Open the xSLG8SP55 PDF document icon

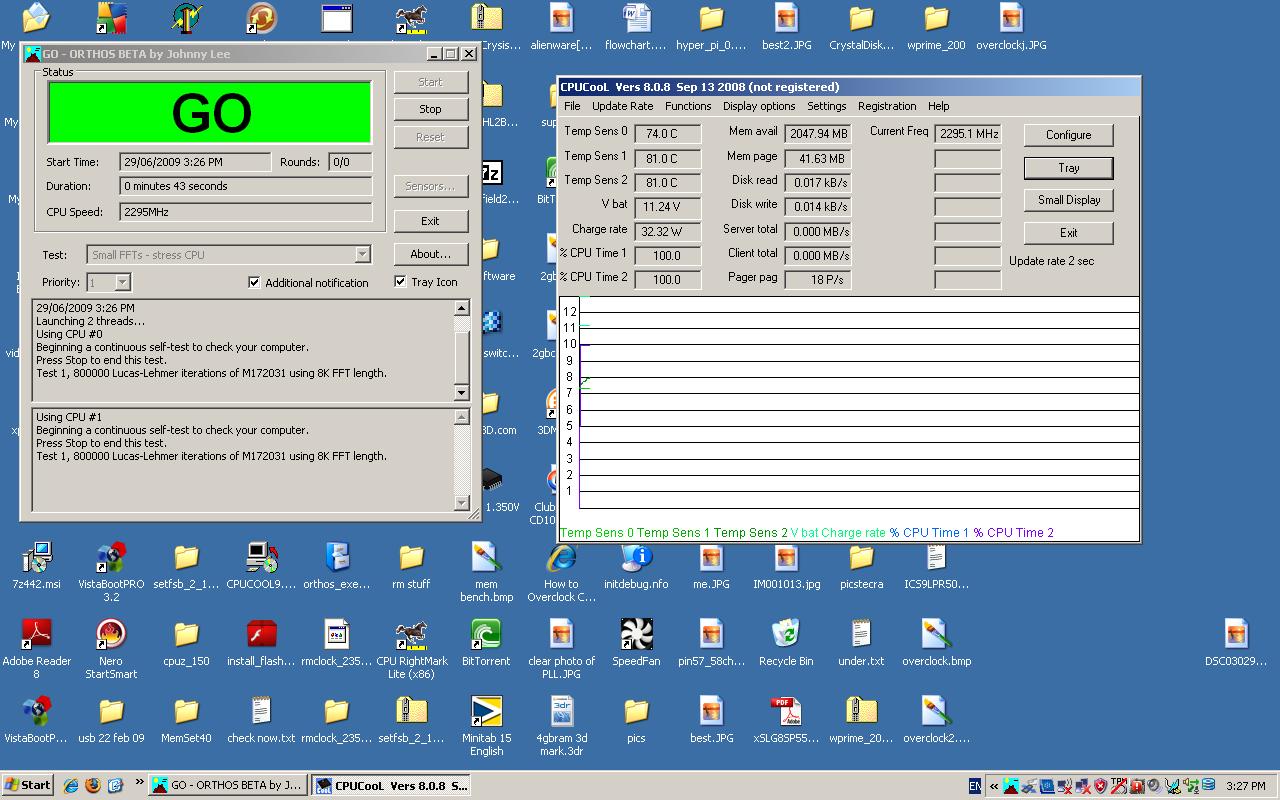click(x=786, y=711)
